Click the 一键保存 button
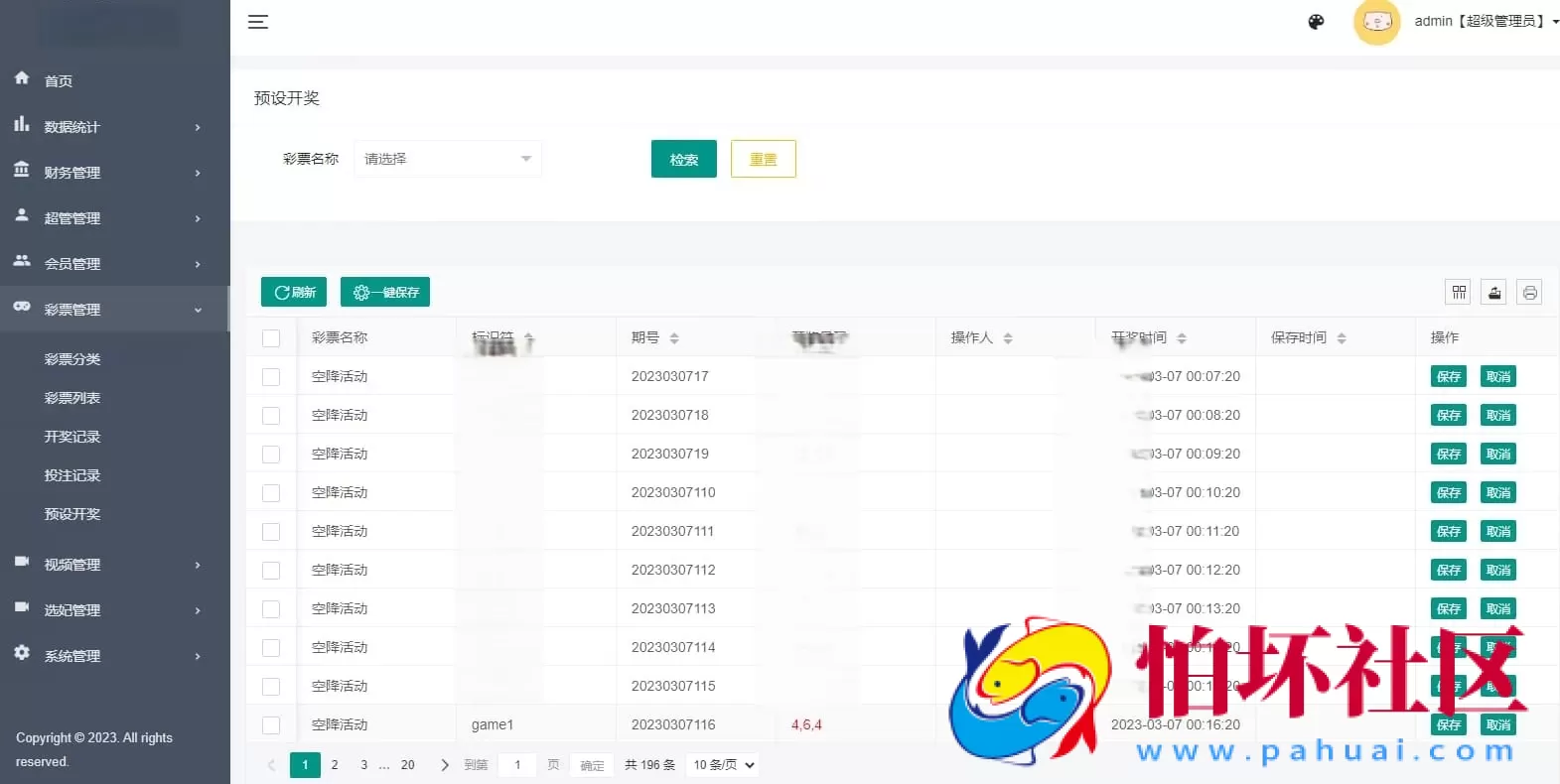This screenshot has width=1560, height=784. point(385,292)
